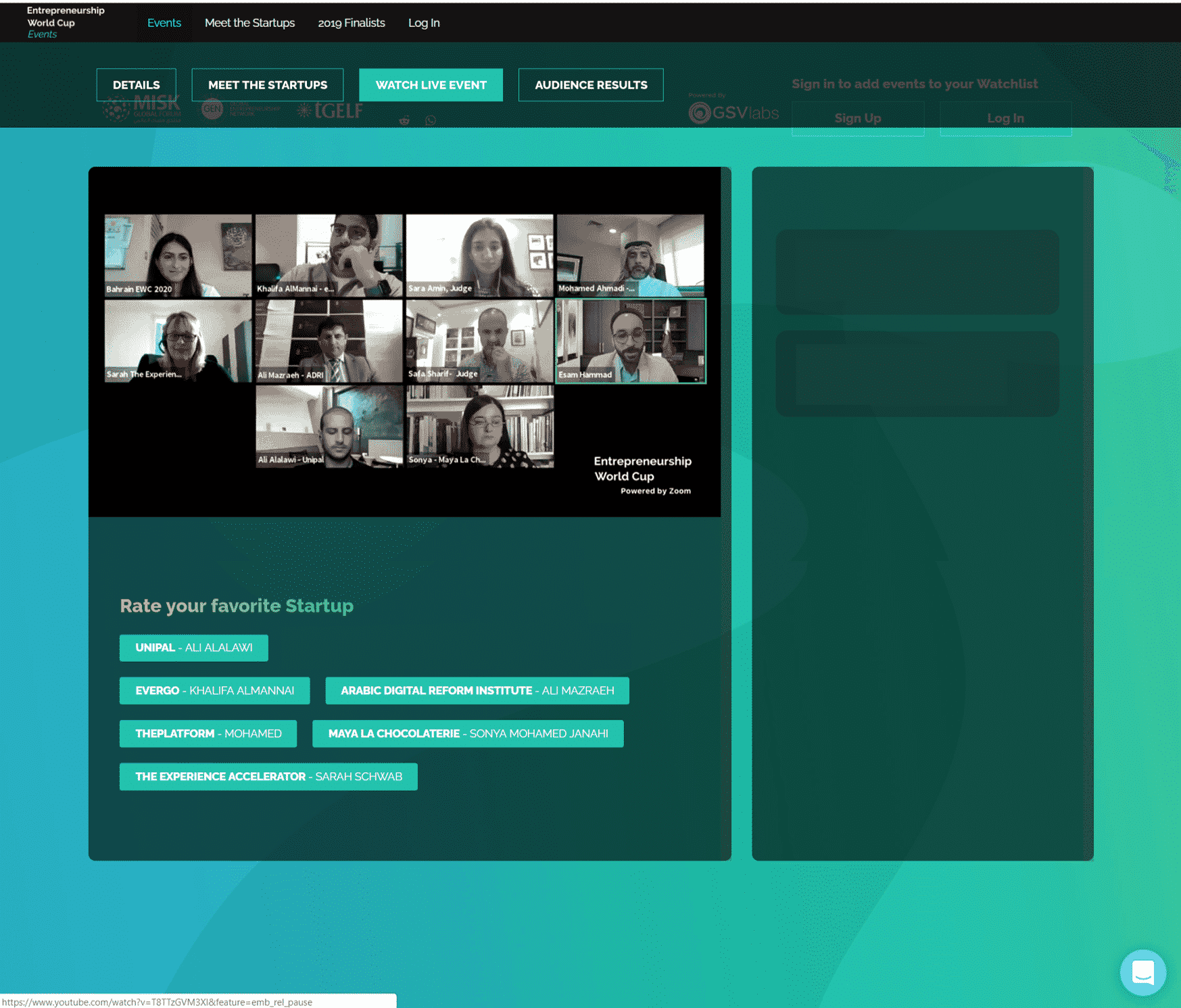Image resolution: width=1181 pixels, height=1008 pixels.
Task: Rate The Experience Accelerator - Sarah Schwab
Action: pos(268,777)
